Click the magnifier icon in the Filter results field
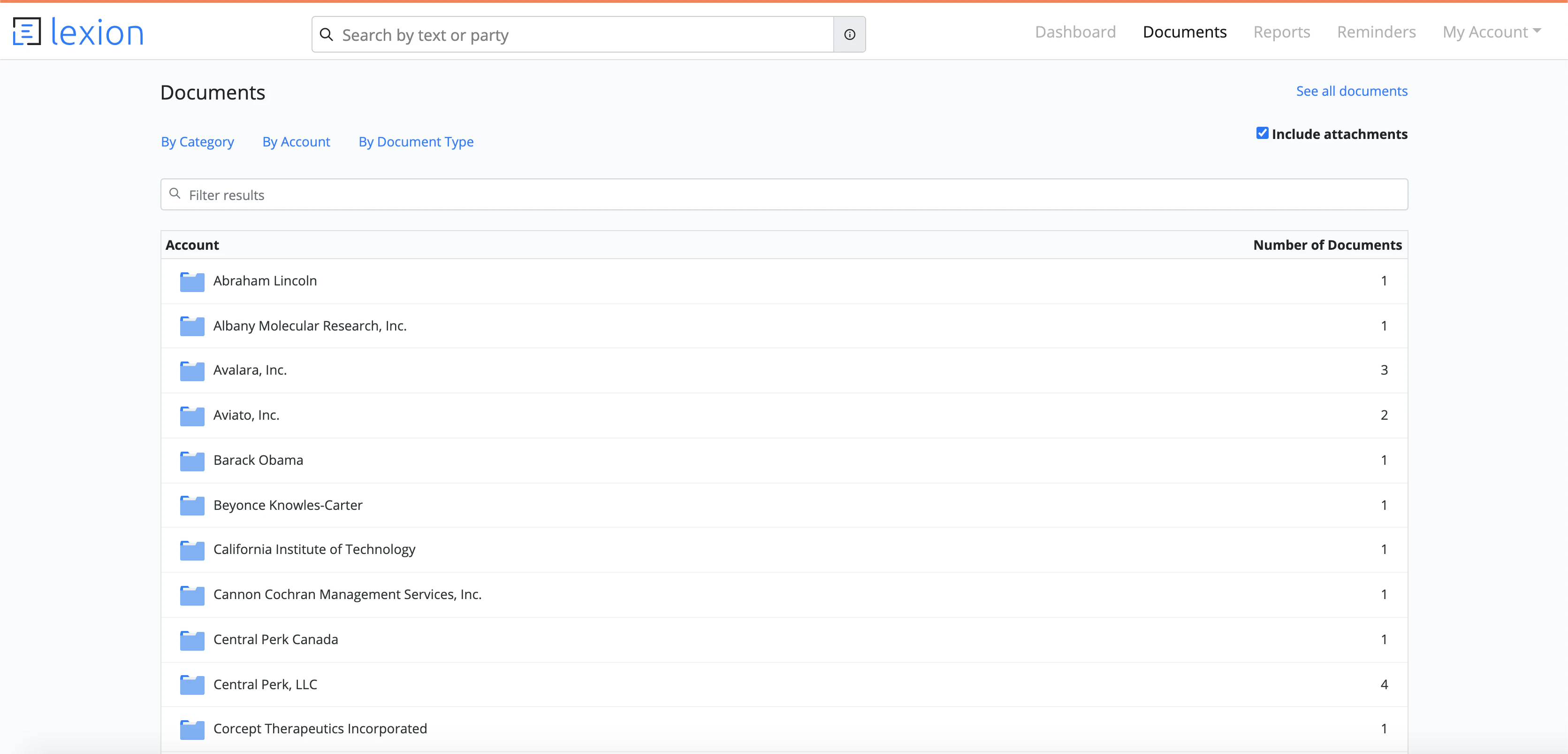1568x754 pixels. tap(175, 194)
